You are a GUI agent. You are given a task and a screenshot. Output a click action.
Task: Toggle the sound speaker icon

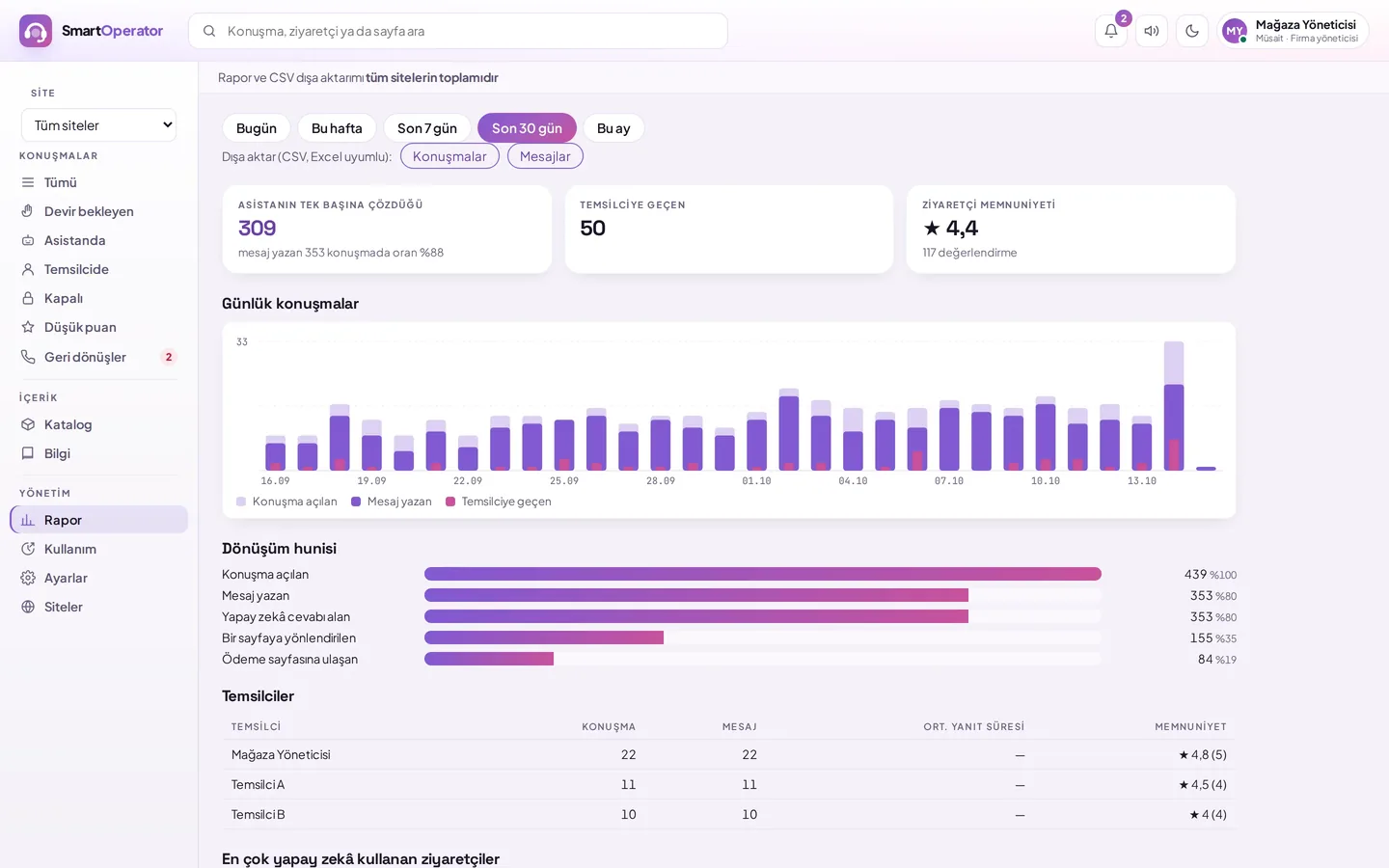1152,31
